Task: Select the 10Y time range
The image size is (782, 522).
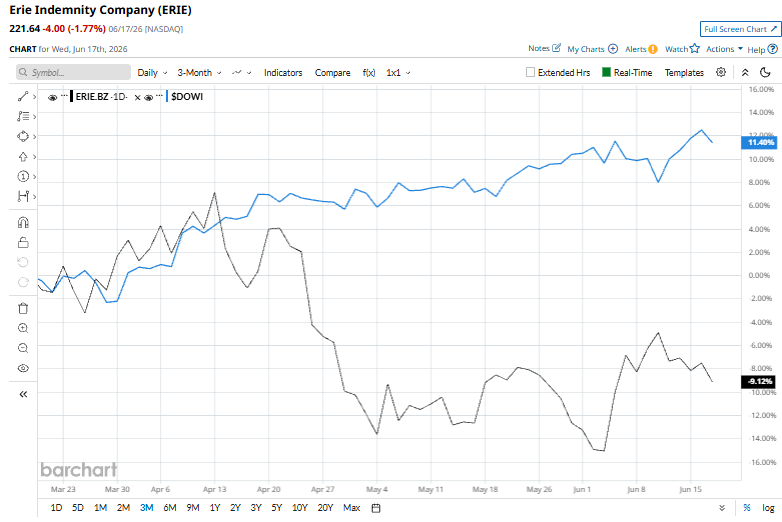Action: (x=299, y=508)
